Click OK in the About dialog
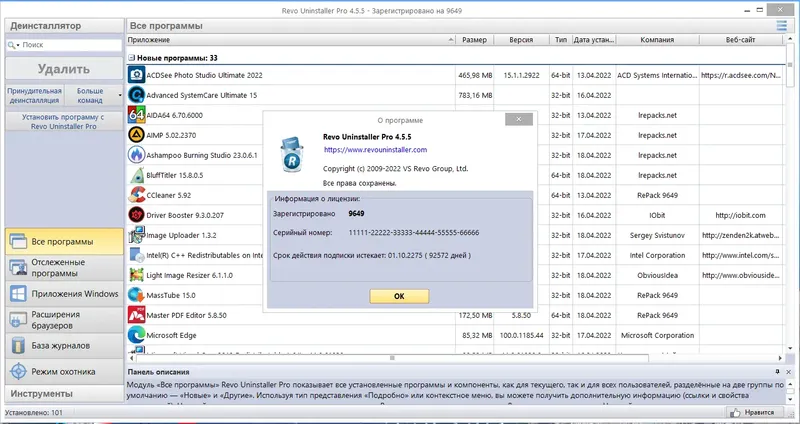This screenshot has height=424, width=800. click(399, 296)
